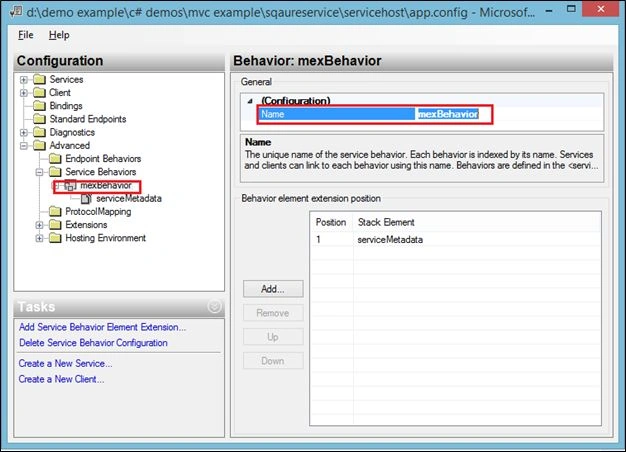This screenshot has width=626, height=452.
Task: Maximize the configuration editor window
Action: (x=571, y=10)
